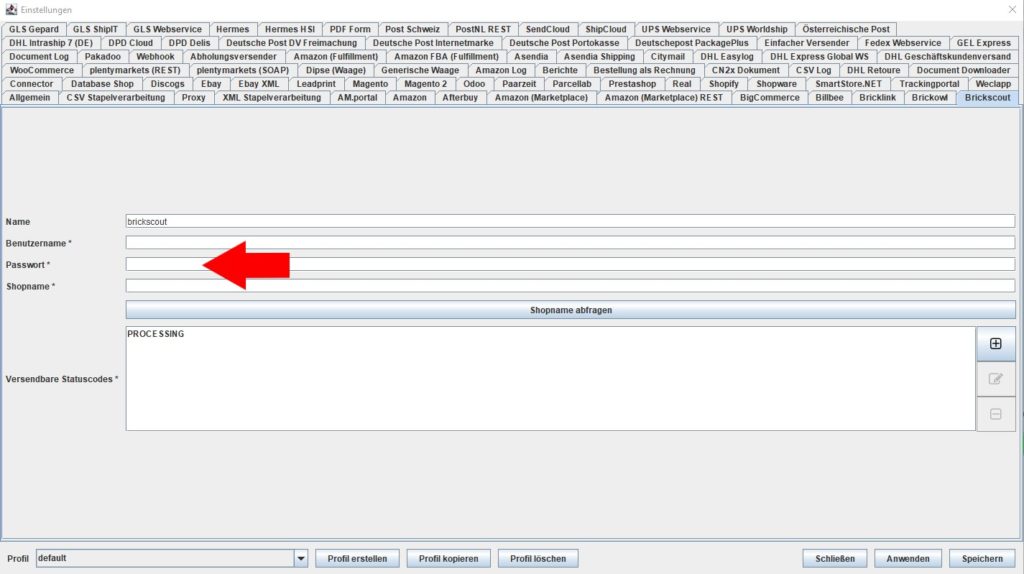Open the Österreichische Post tab
1024x574 pixels.
coord(846,29)
